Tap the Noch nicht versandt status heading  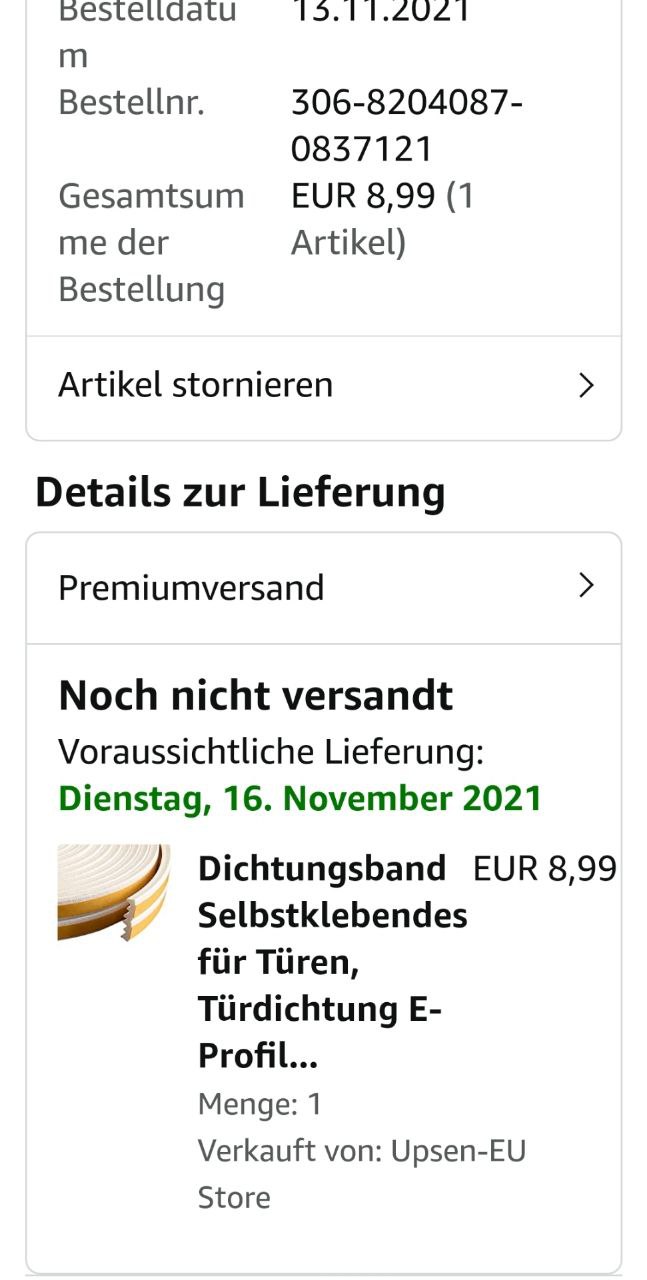[255, 696]
